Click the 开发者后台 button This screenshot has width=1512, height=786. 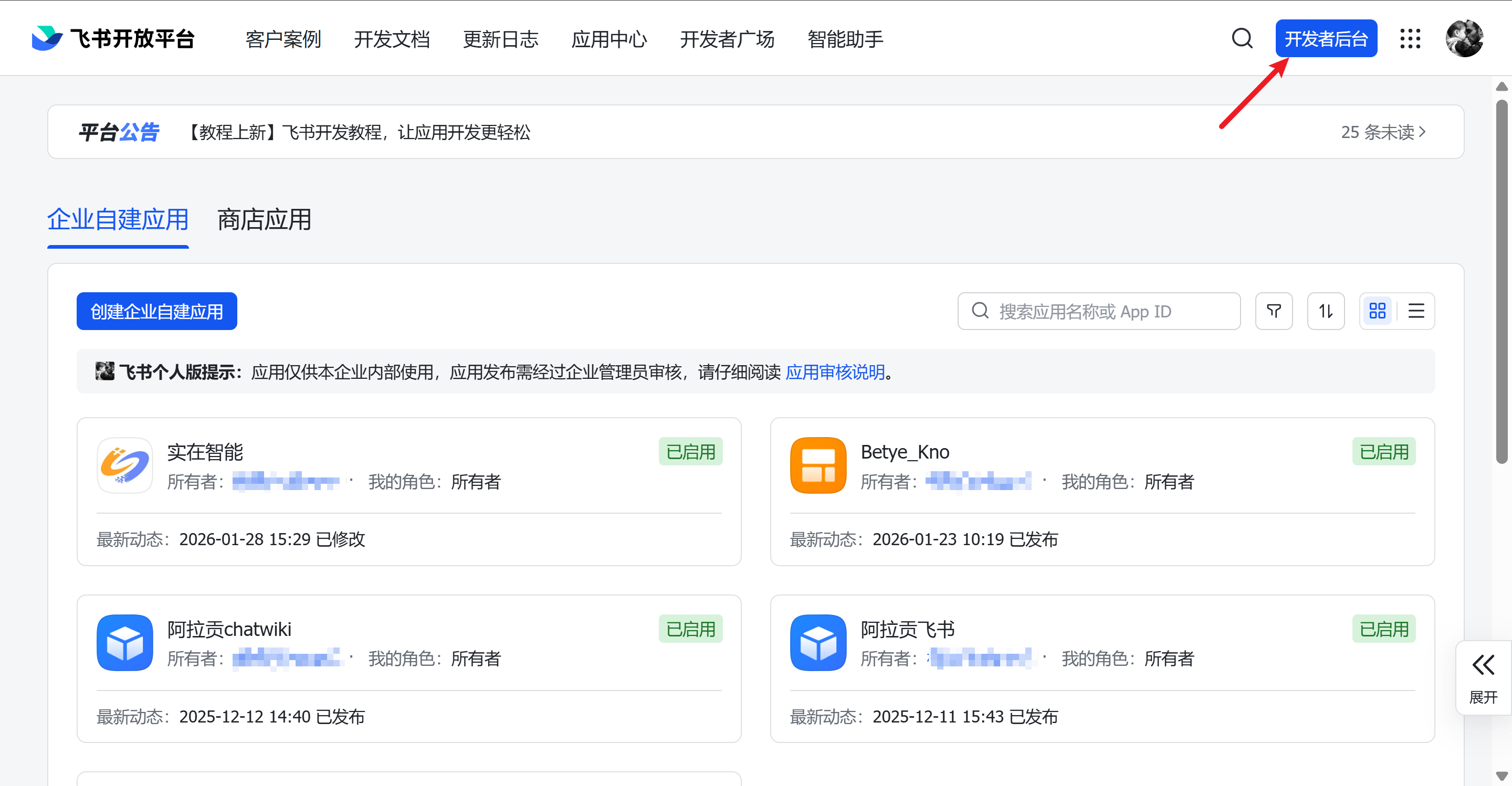(1325, 39)
